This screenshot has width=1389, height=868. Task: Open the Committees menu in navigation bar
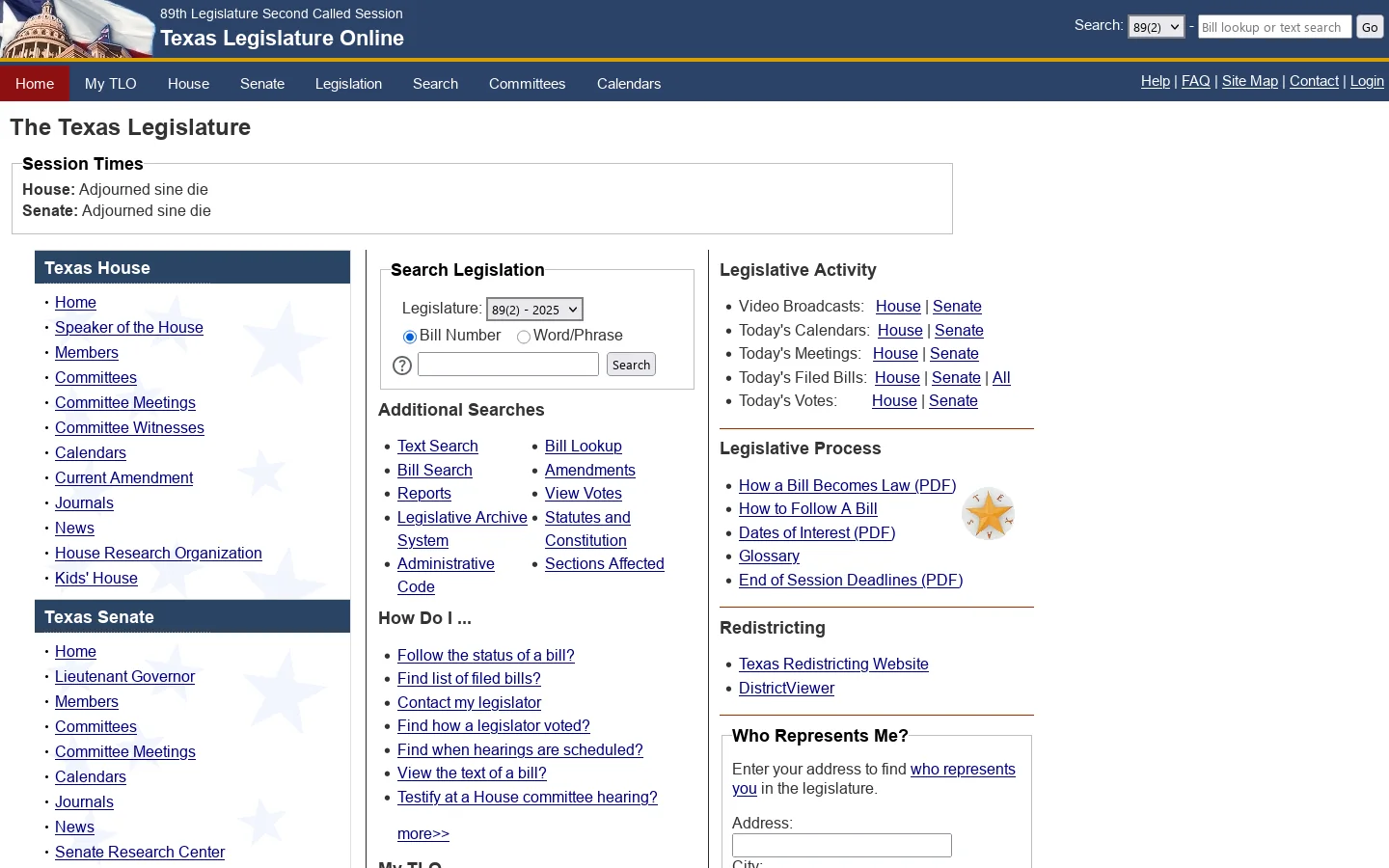(x=527, y=84)
